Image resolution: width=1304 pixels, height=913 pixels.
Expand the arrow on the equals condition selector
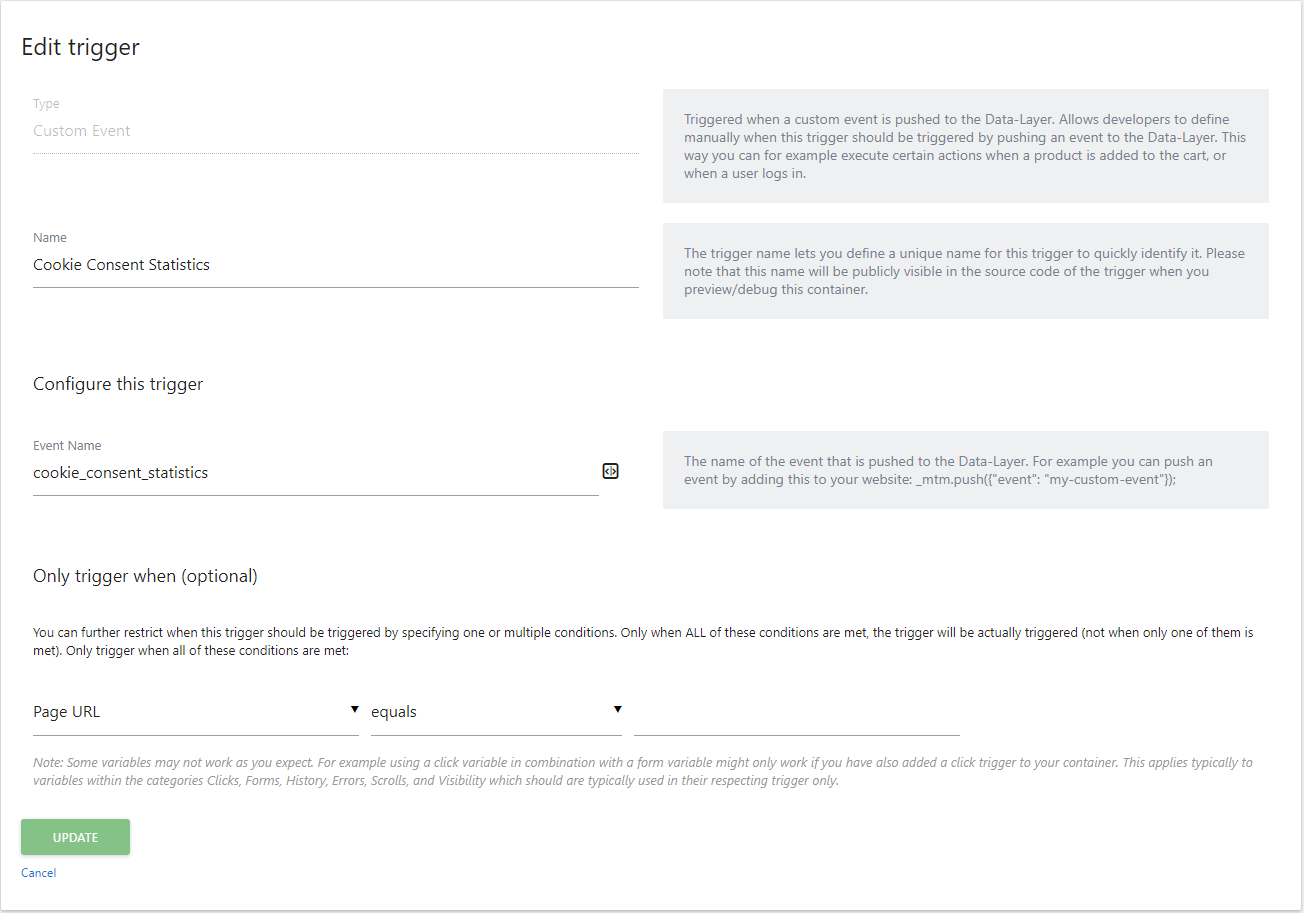618,708
